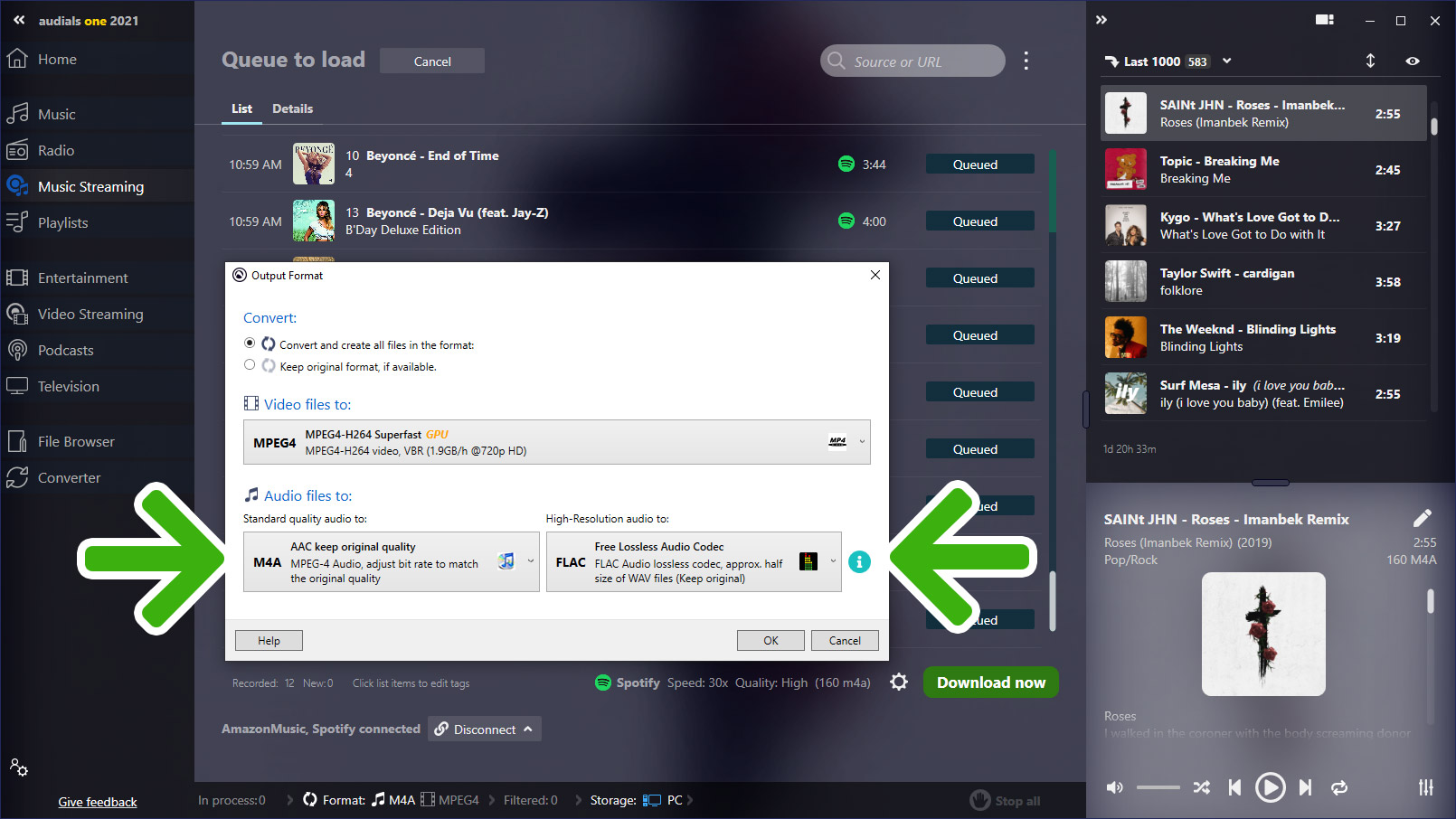Toggle repeat playback mode
Viewport: 1456px width, 819px height.
[1339, 787]
